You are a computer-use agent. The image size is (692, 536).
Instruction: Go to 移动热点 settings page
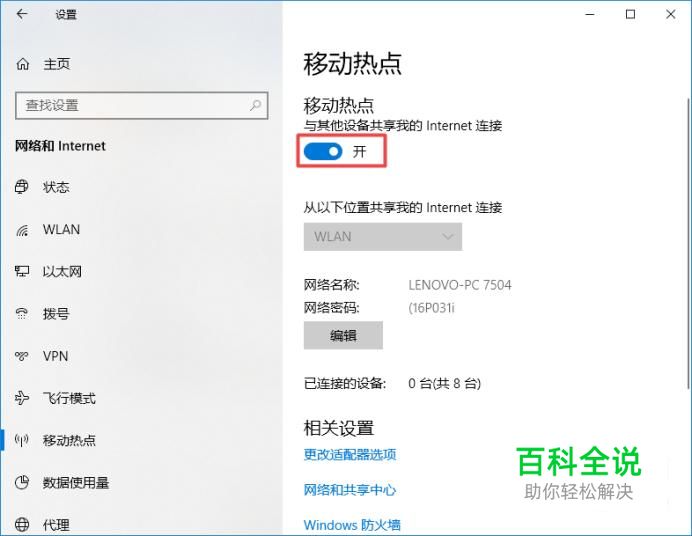coord(69,440)
